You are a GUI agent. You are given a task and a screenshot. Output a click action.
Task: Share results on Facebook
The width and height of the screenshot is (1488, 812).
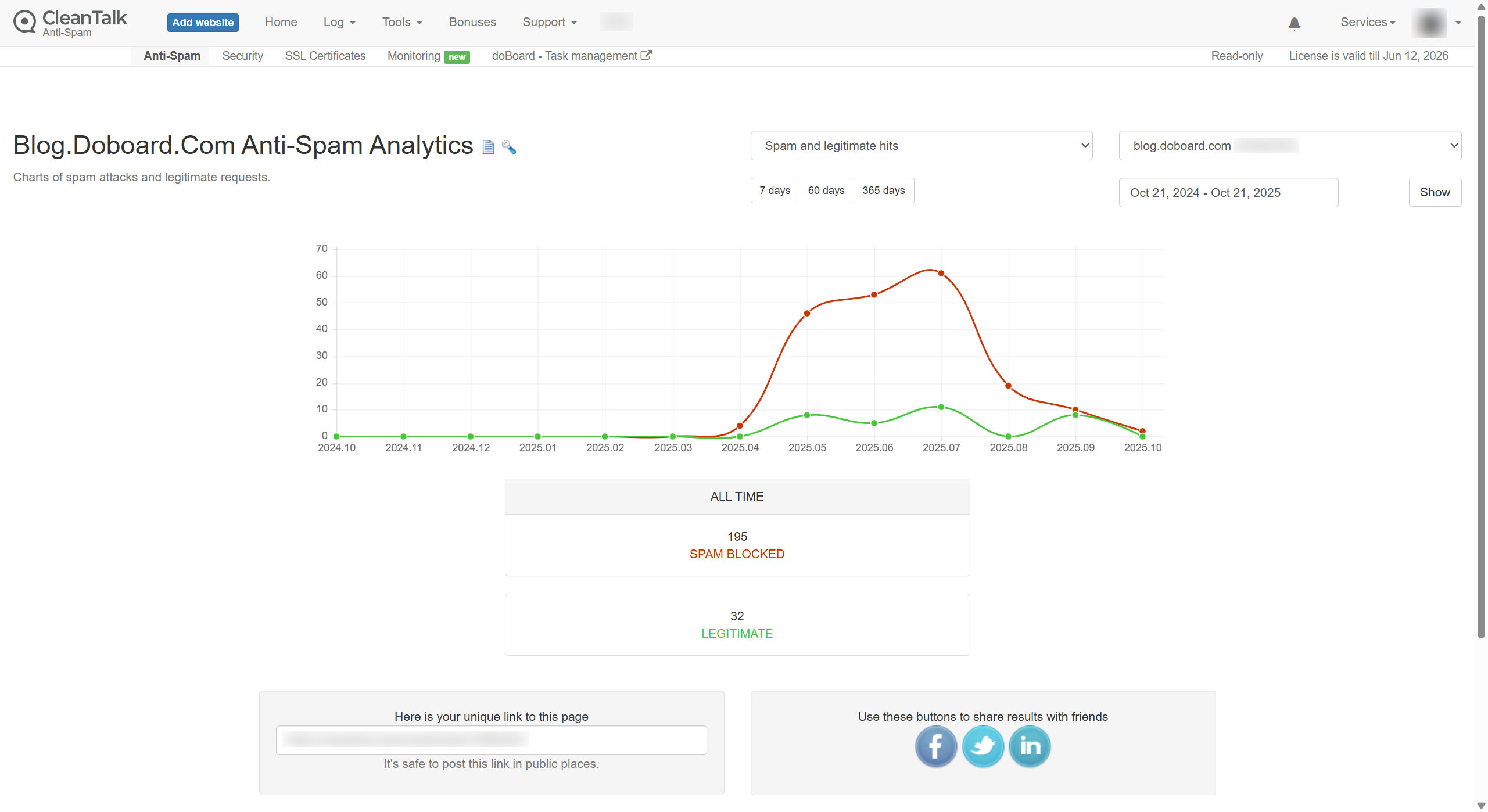pyautogui.click(x=935, y=746)
